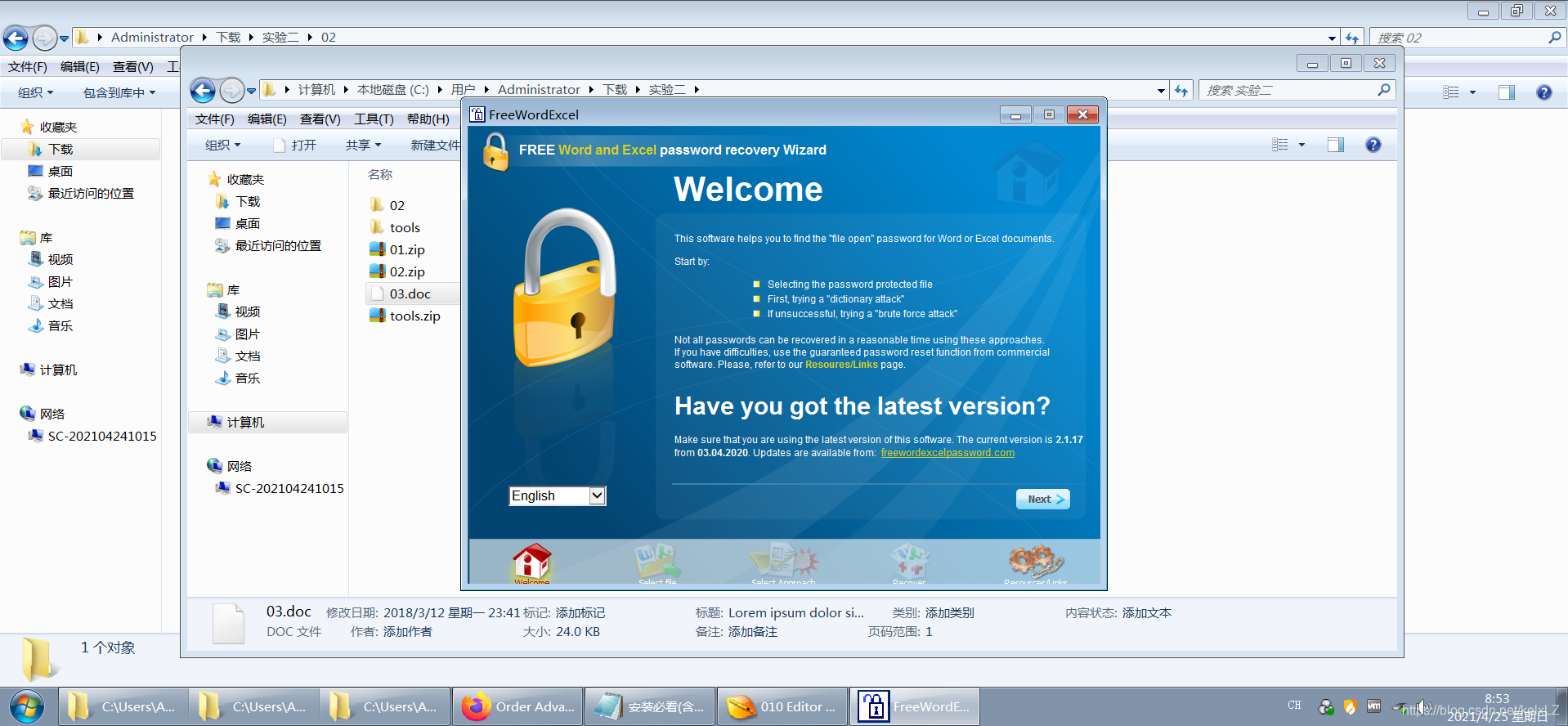Follow the freewordexcelpassword.com link

(948, 453)
